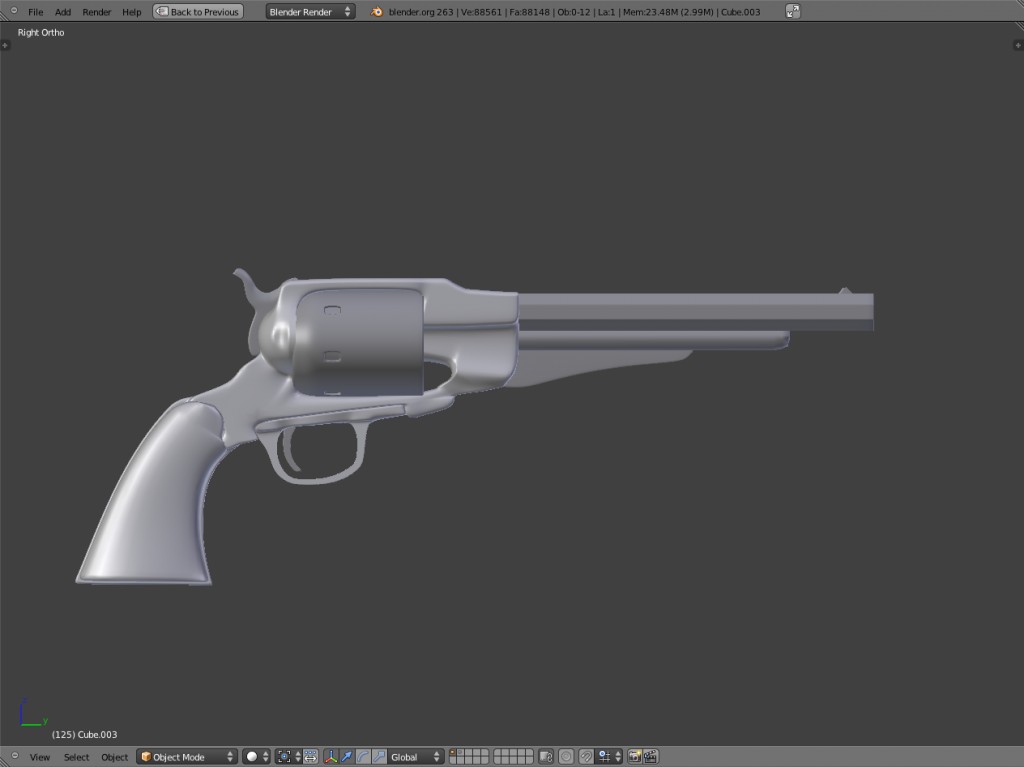The image size is (1024, 767).
Task: Select the rotate manipulator icon
Action: click(364, 756)
